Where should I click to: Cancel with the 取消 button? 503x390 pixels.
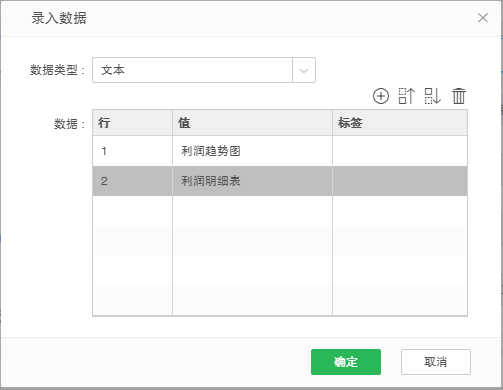click(436, 362)
